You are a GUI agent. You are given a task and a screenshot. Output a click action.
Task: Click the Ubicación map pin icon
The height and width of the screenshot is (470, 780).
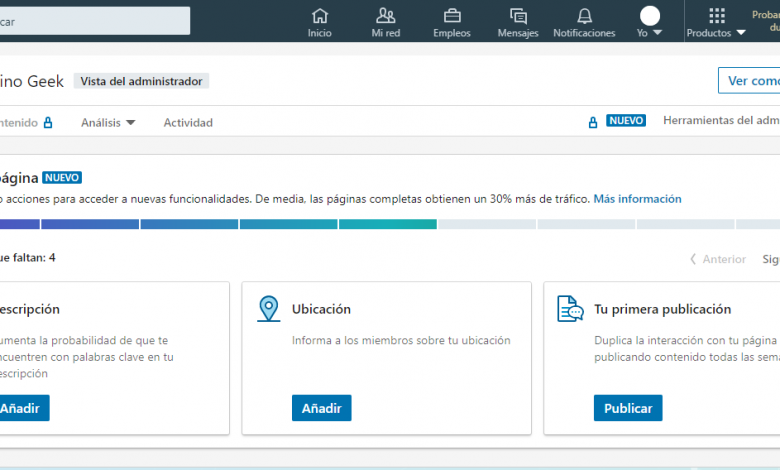(x=269, y=309)
